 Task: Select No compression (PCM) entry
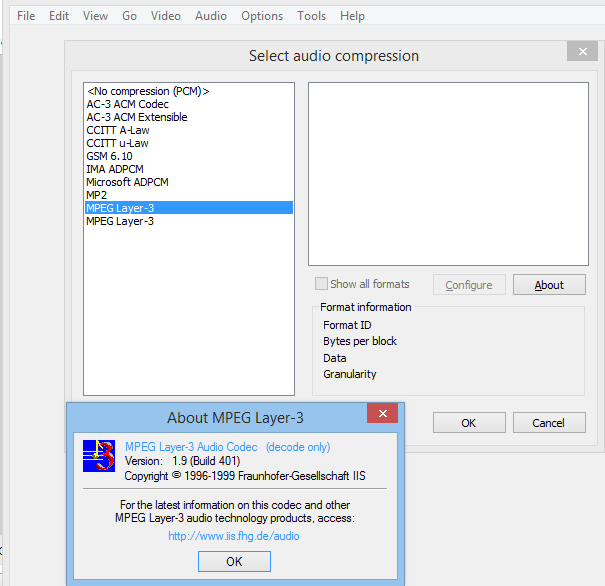(x=189, y=91)
